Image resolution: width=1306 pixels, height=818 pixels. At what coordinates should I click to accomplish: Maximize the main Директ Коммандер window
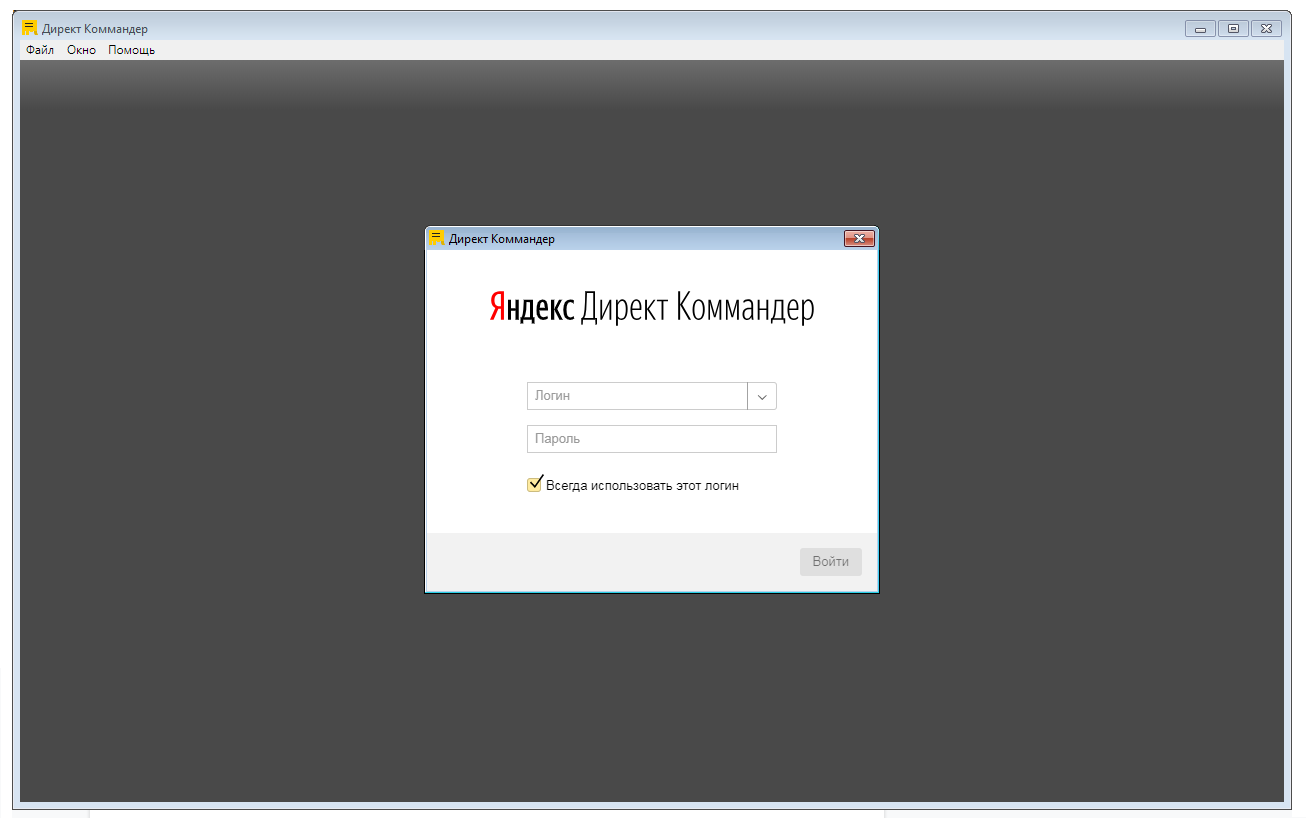1233,28
